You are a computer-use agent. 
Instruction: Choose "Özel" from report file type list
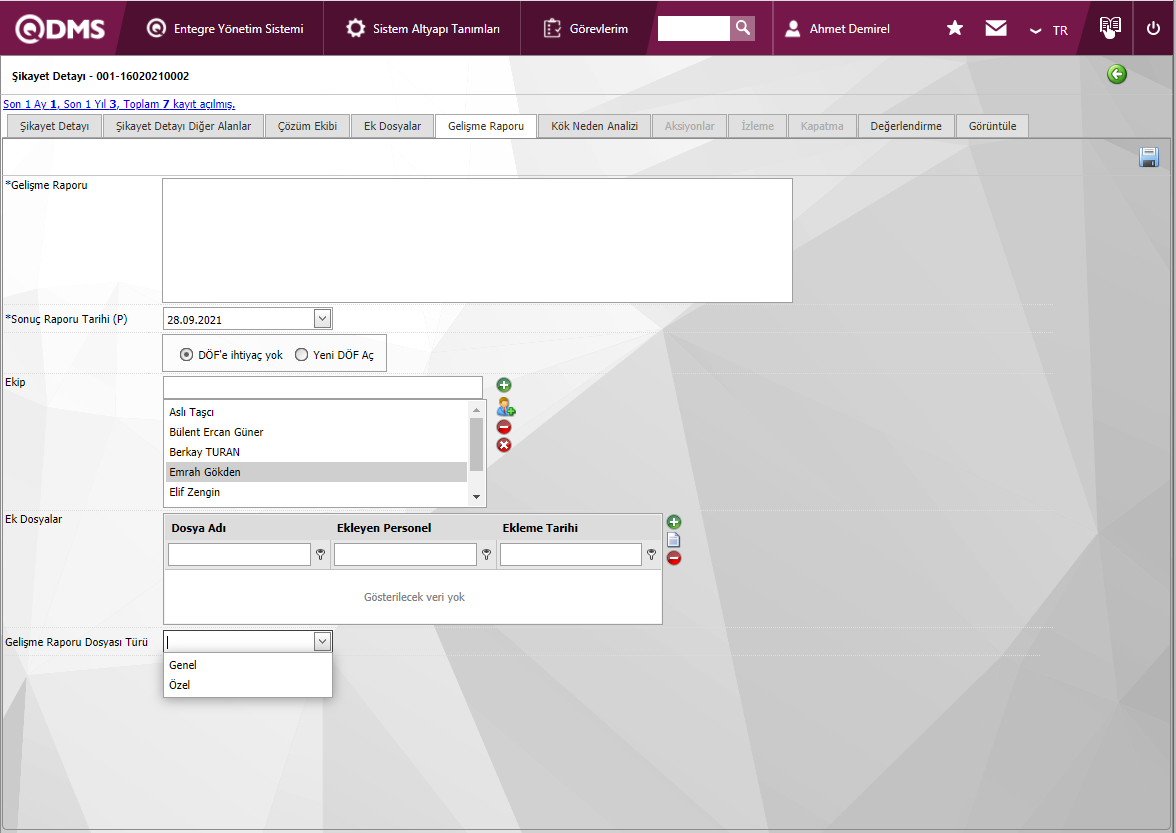click(180, 685)
